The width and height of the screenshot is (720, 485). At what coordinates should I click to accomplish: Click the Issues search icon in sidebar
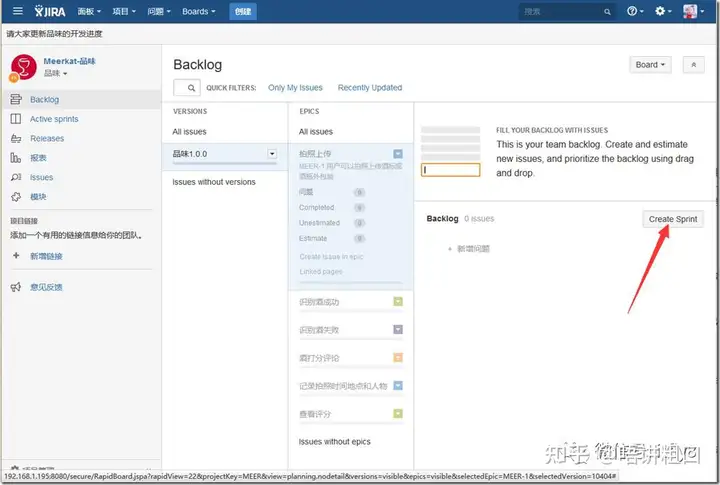(x=16, y=177)
